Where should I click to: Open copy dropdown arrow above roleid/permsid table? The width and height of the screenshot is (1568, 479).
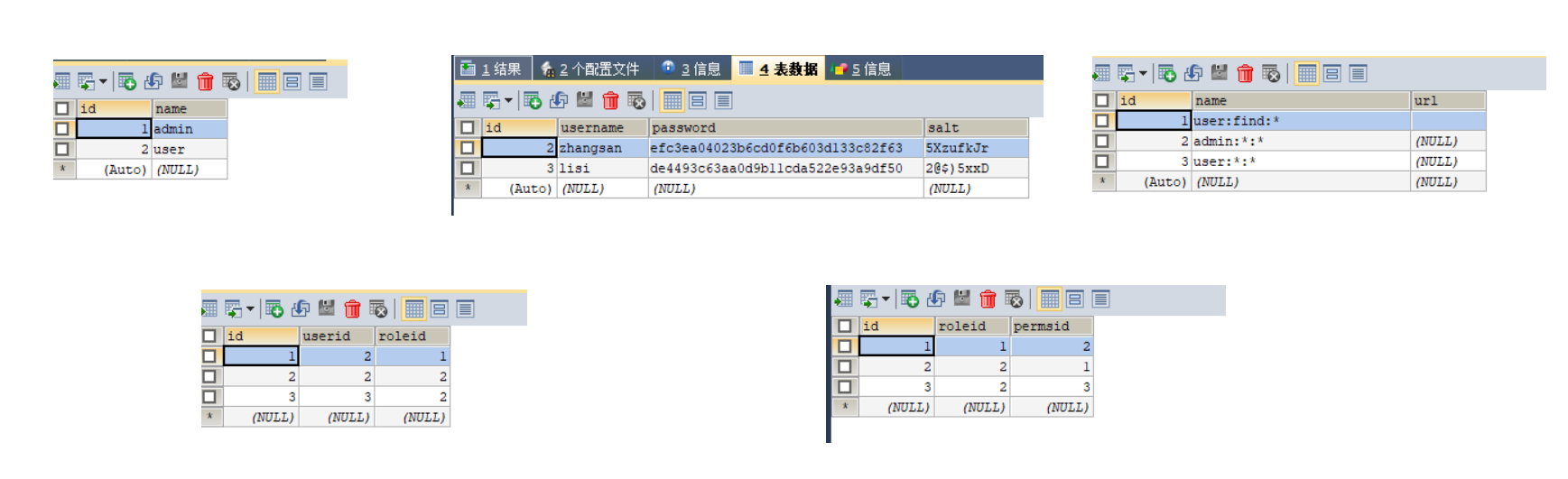pos(886,299)
